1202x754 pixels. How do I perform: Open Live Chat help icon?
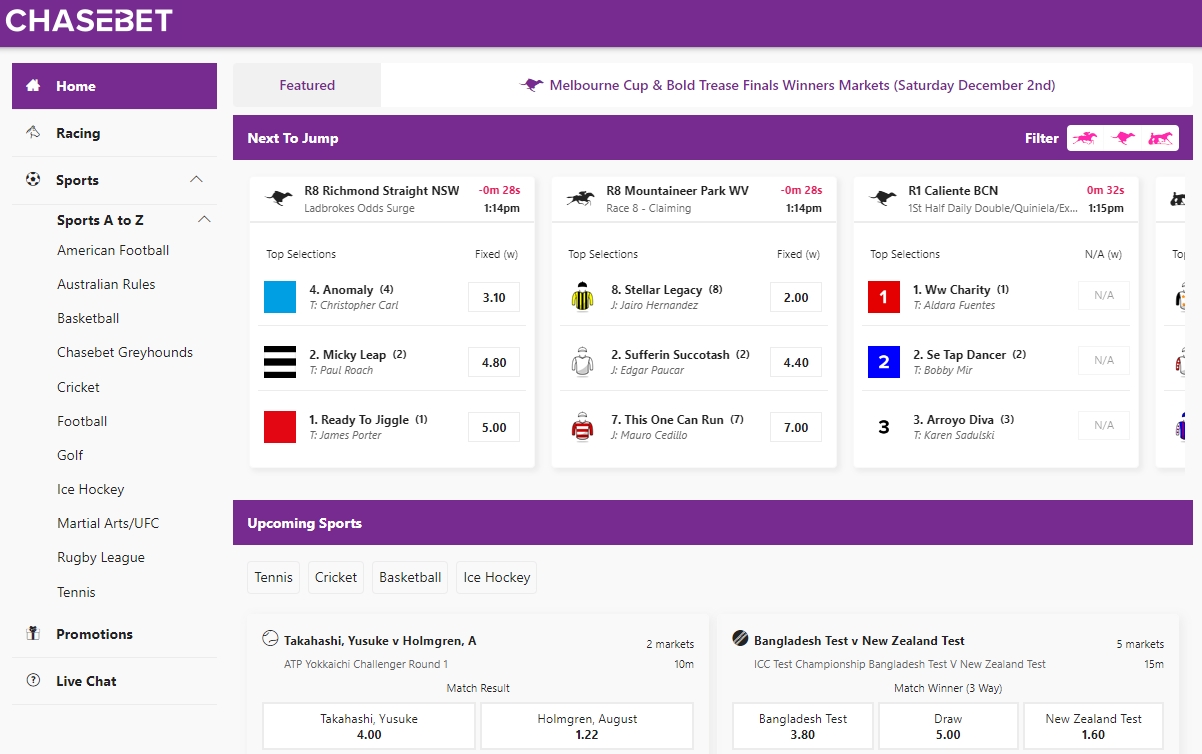[x=33, y=681]
